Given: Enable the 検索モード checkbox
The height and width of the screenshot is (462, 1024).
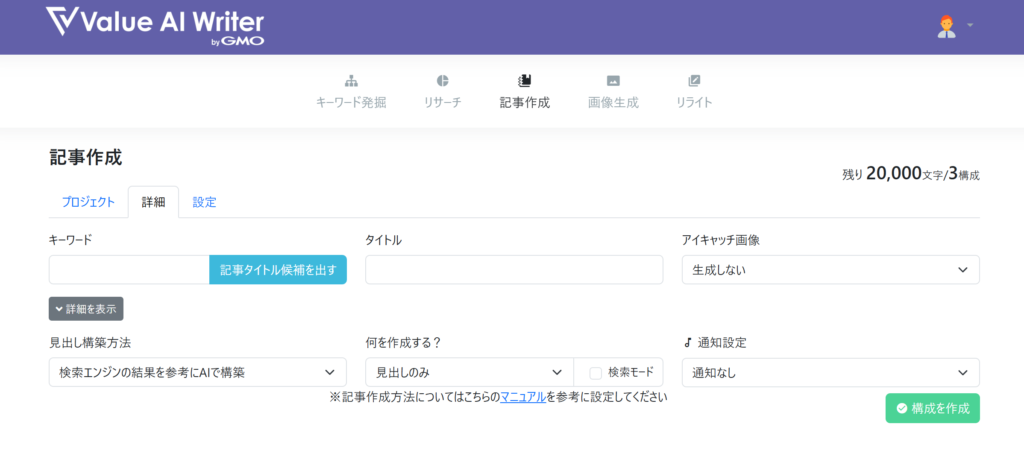Looking at the screenshot, I should click(x=596, y=373).
